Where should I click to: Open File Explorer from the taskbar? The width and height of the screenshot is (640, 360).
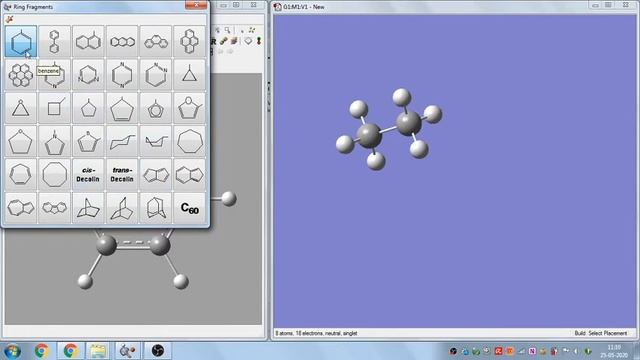[98, 351]
